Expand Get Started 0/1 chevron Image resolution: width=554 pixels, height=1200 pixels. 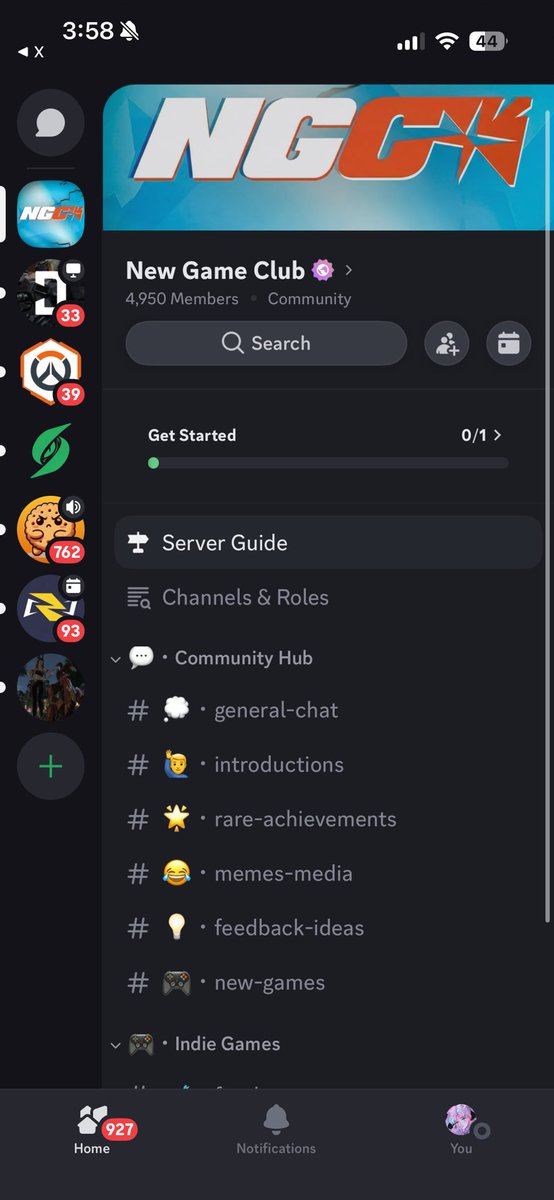point(498,435)
